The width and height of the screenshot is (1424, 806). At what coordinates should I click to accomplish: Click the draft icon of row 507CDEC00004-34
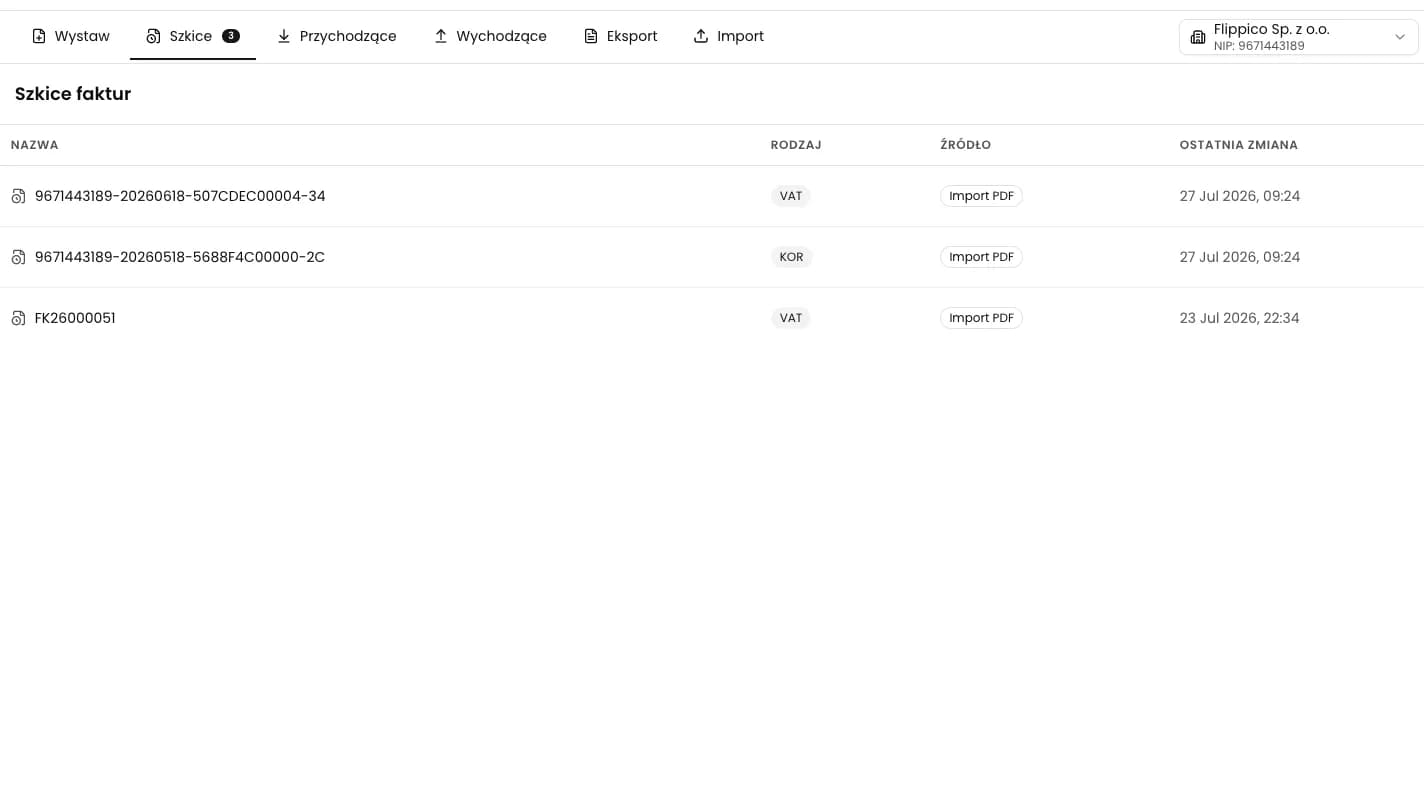pyautogui.click(x=18, y=196)
